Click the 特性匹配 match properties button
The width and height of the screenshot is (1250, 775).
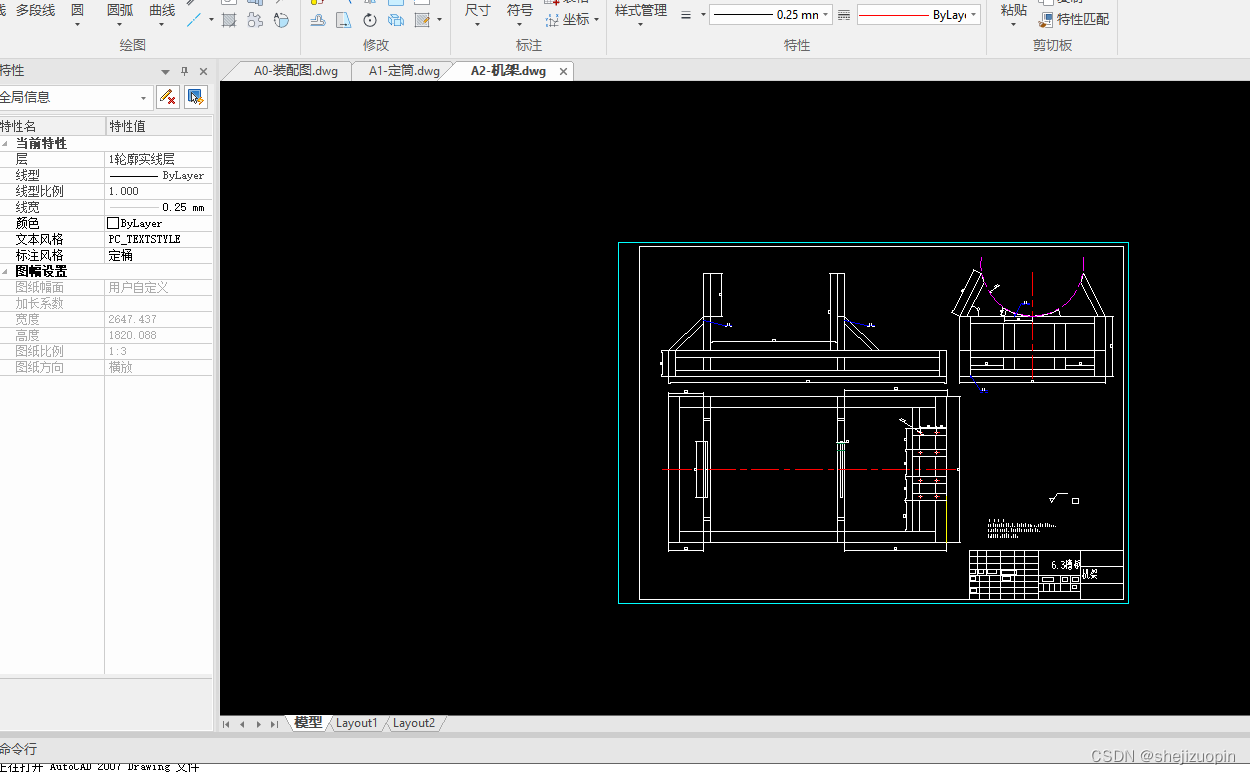coord(1075,19)
